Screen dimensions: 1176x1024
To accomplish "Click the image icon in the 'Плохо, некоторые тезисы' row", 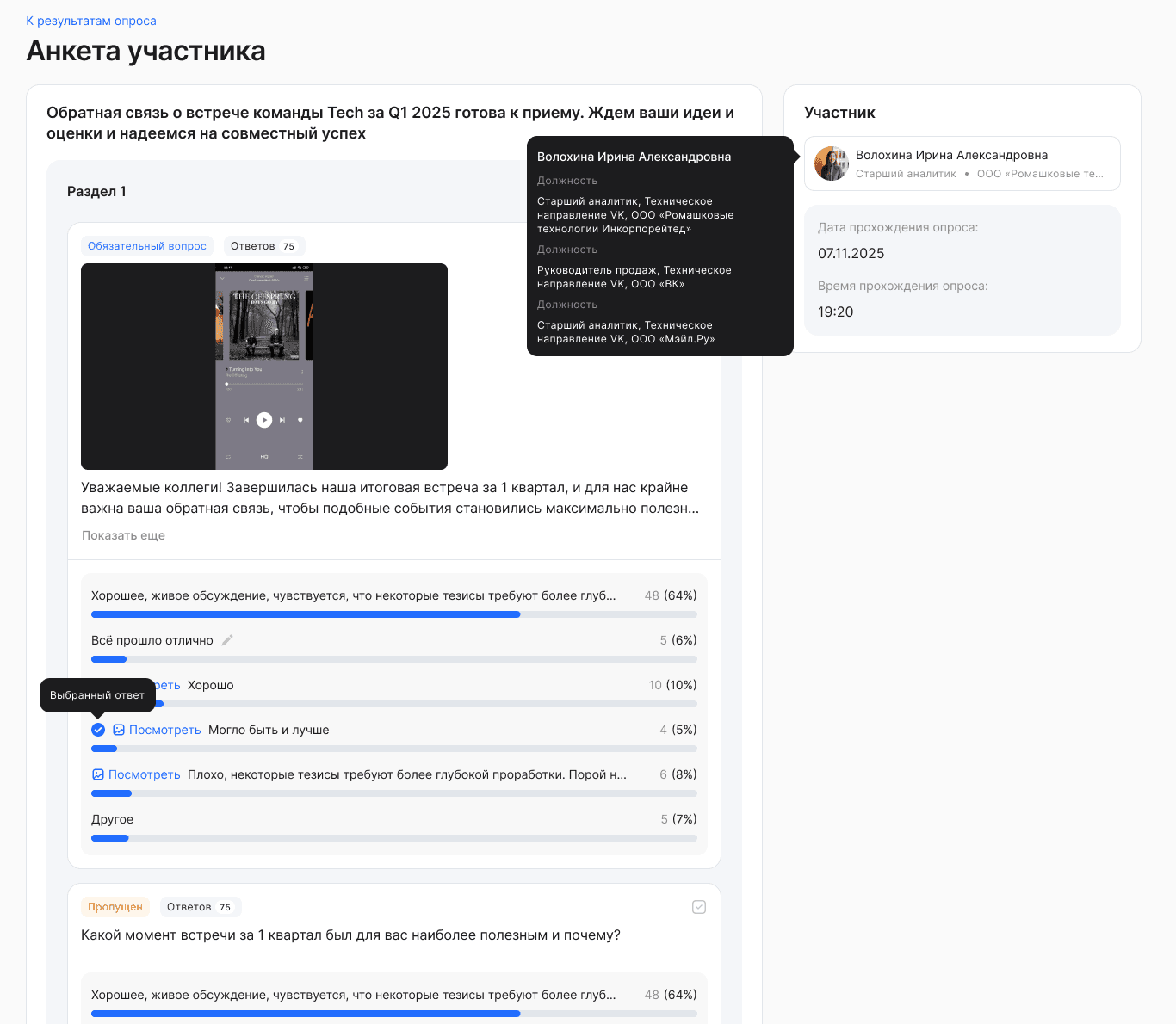I will tap(98, 774).
